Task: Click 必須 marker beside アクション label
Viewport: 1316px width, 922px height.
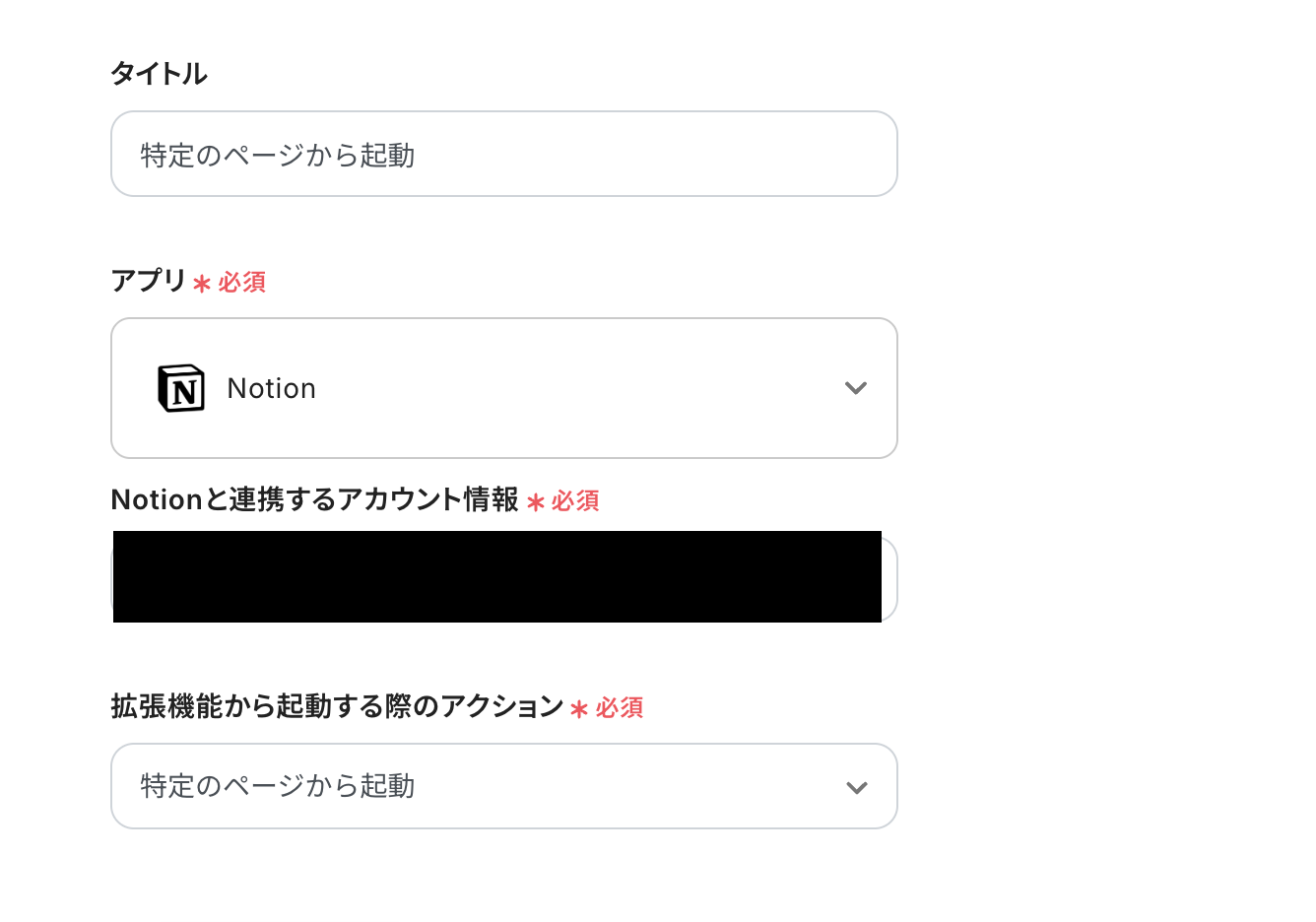Action: [x=620, y=708]
